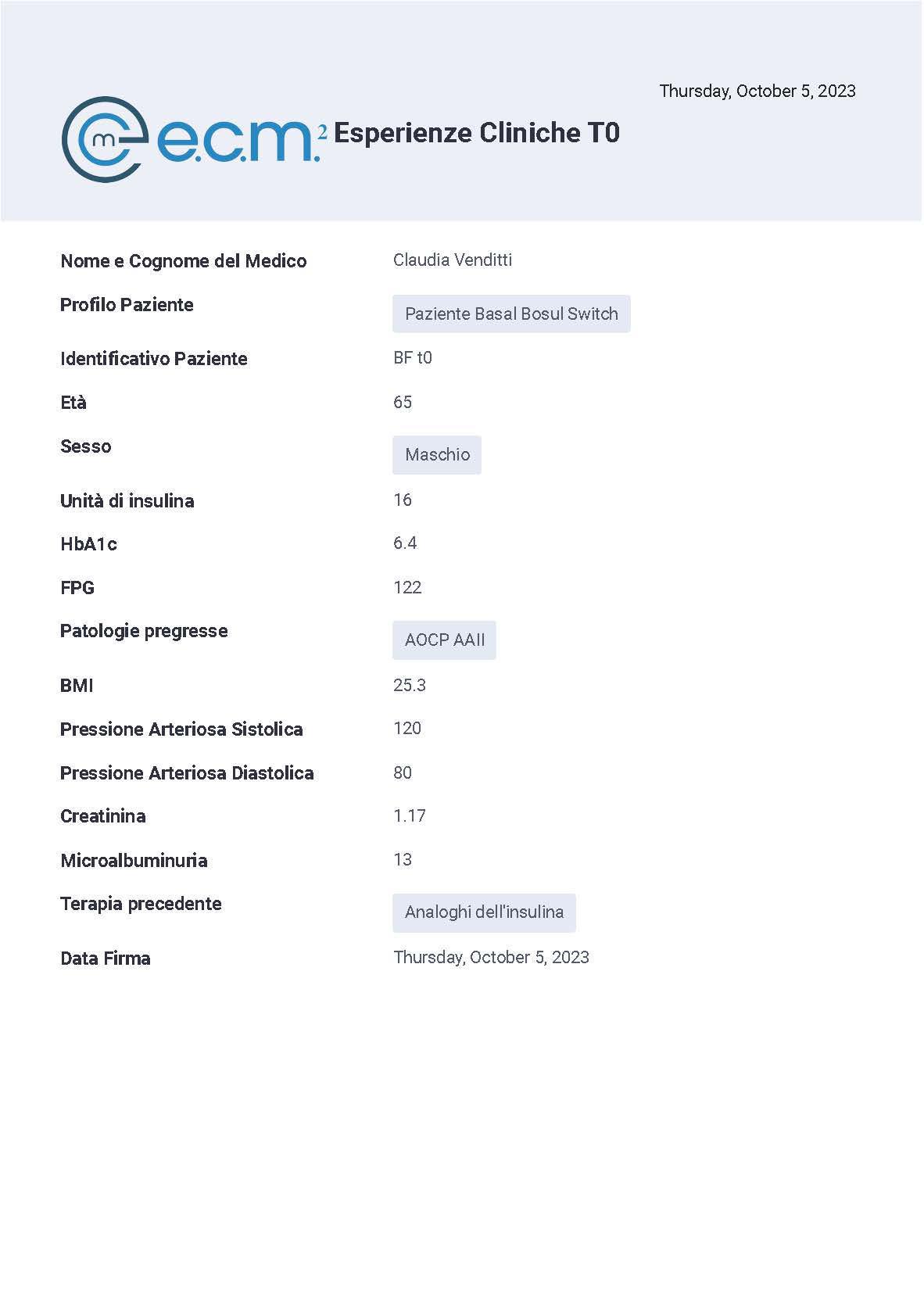The height and width of the screenshot is (1308, 924).
Task: Click the header date Thursday, October 5, 2023
Action: coord(757,91)
